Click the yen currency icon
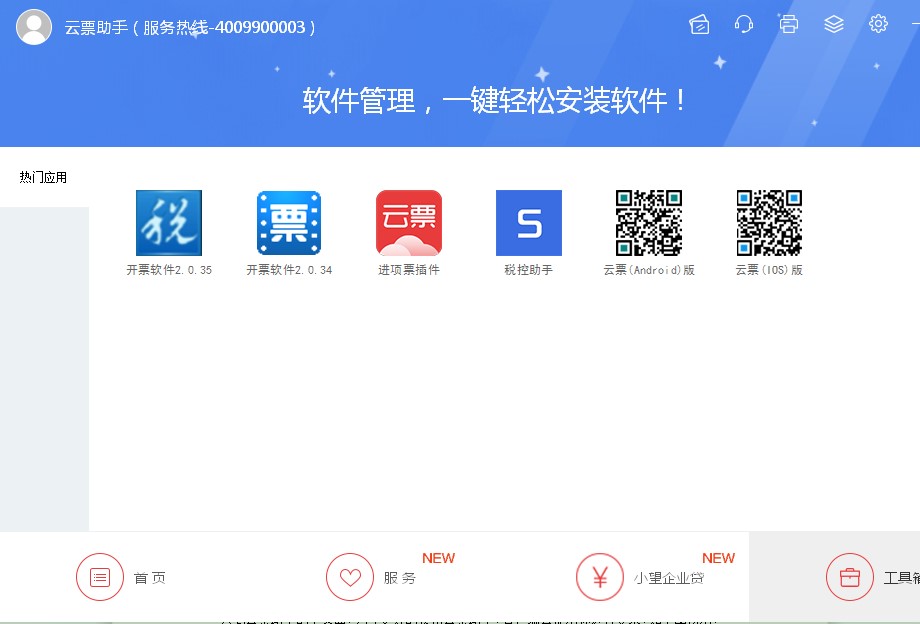This screenshot has width=920, height=624. 600,577
